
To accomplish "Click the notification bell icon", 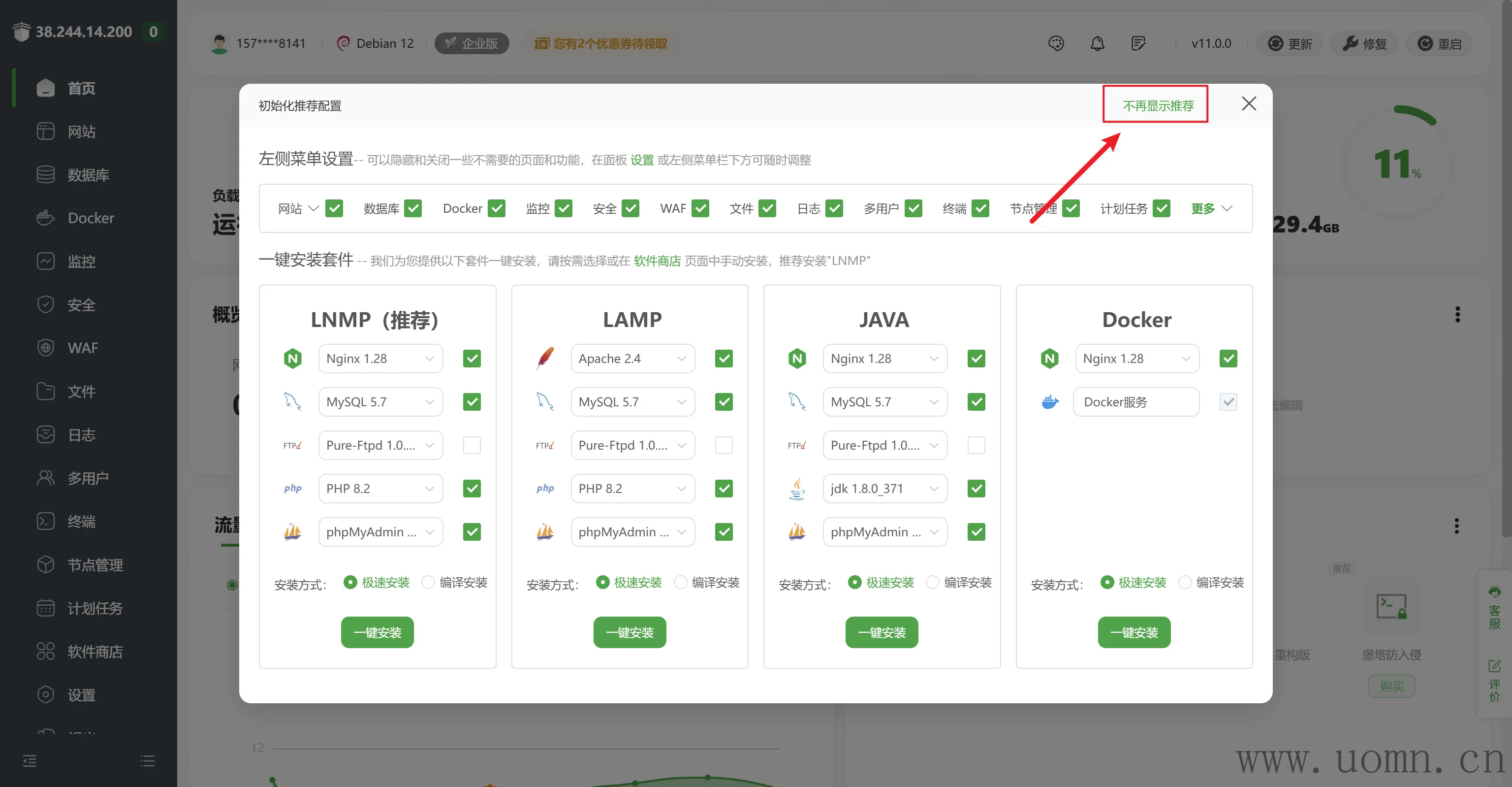I will coord(1097,43).
